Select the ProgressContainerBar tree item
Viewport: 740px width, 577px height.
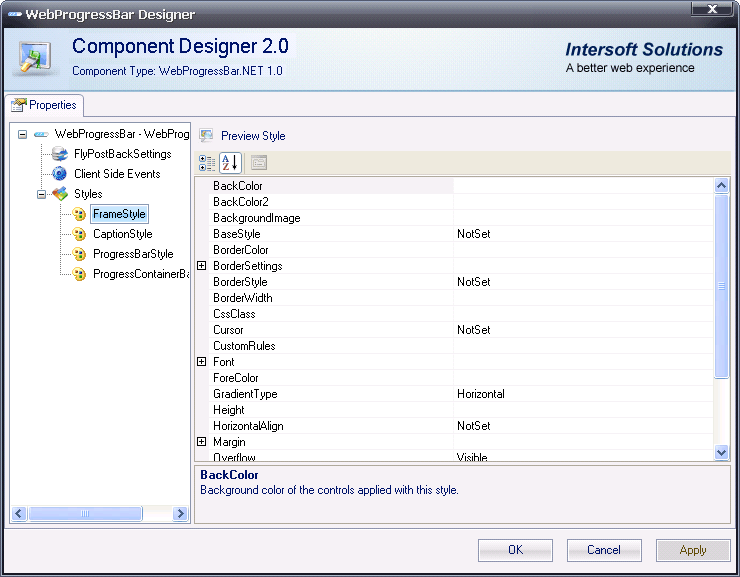coord(141,274)
